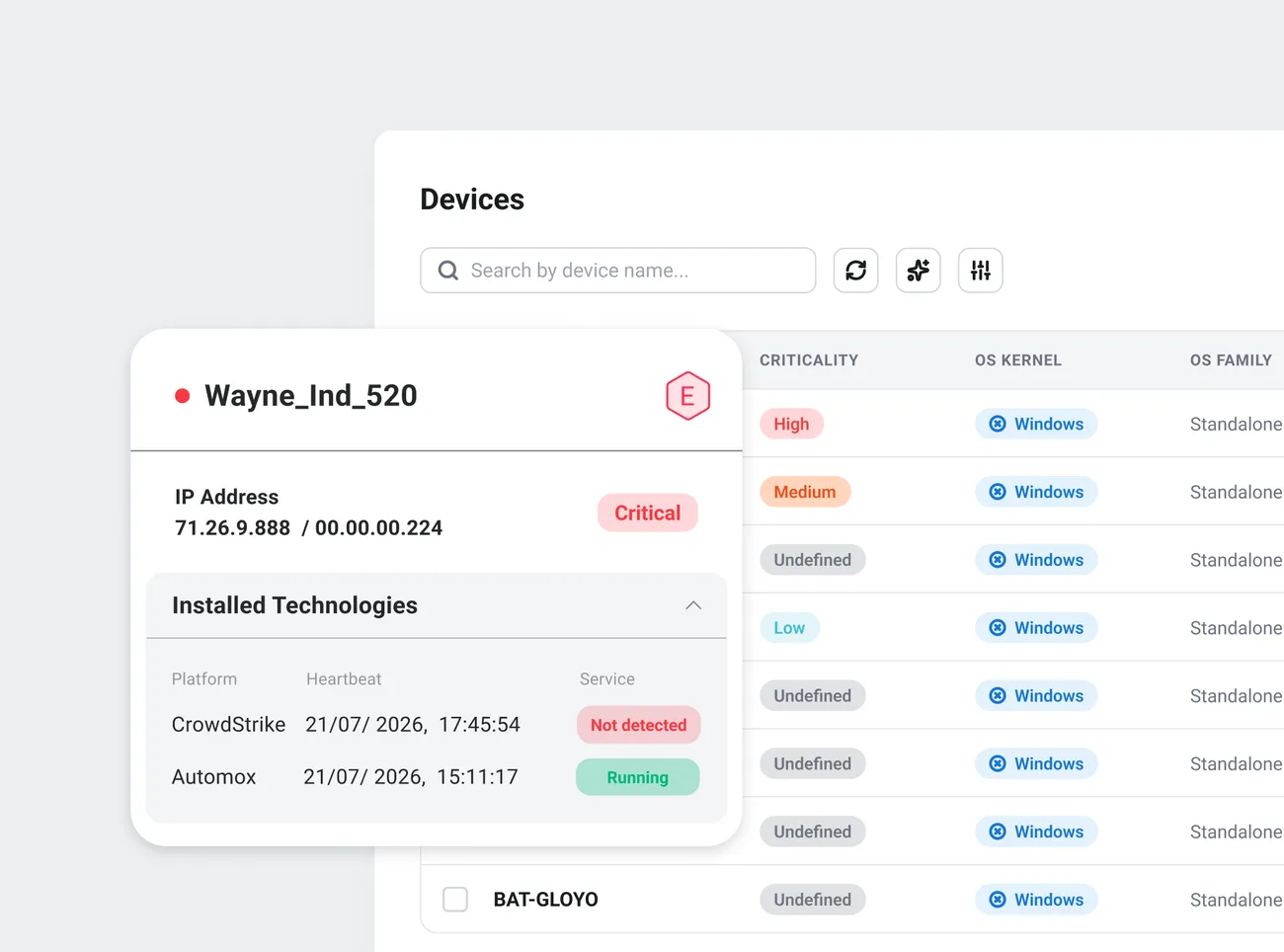The image size is (1284, 952).
Task: Click the Low criticality tag
Action: 789,628
